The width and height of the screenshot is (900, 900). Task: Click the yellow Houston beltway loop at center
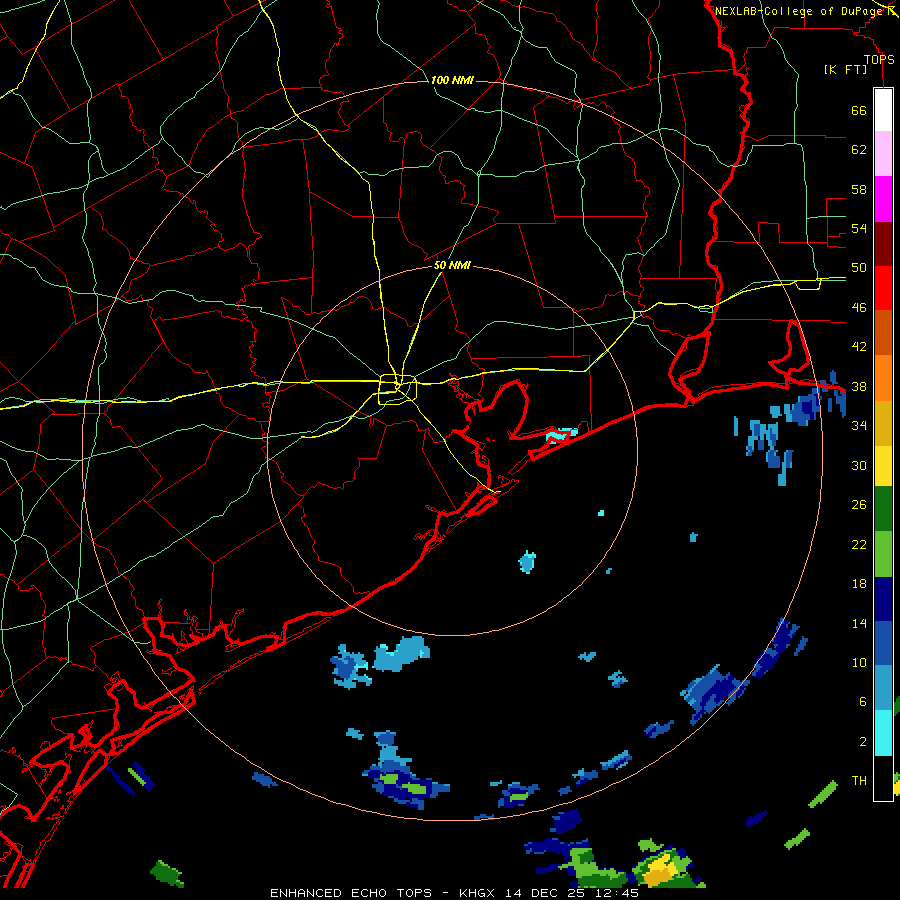397,389
